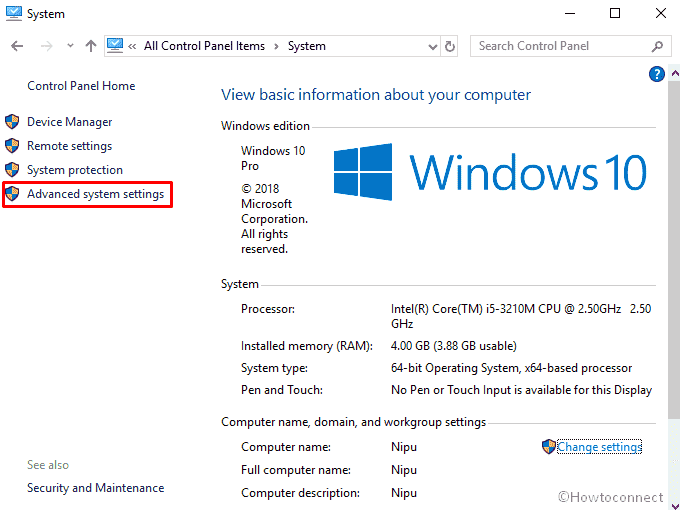This screenshot has height=510, width=680.
Task: Click the Installed memory (RAM) label
Action: (x=307, y=346)
